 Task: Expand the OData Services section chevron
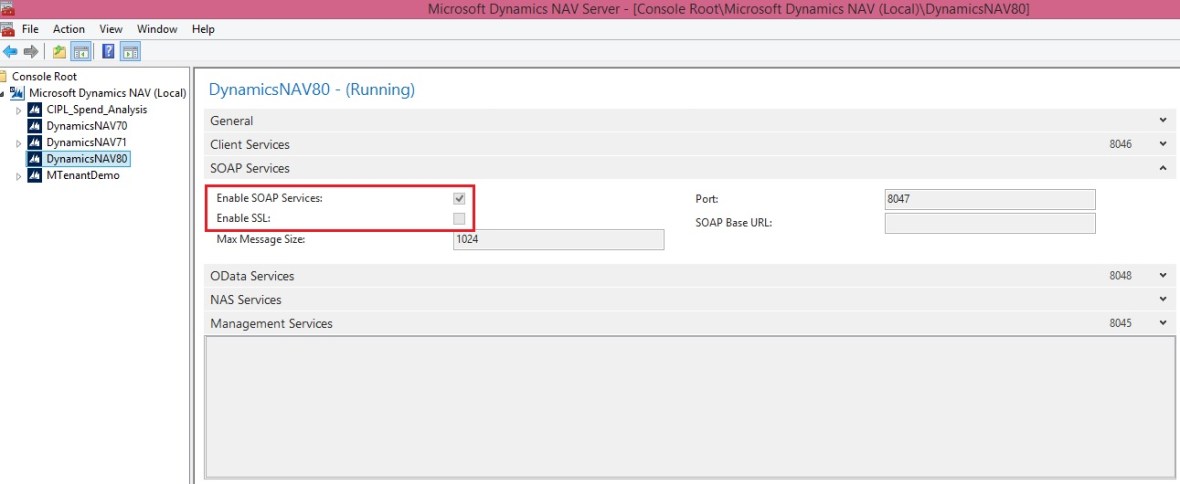click(x=1162, y=276)
